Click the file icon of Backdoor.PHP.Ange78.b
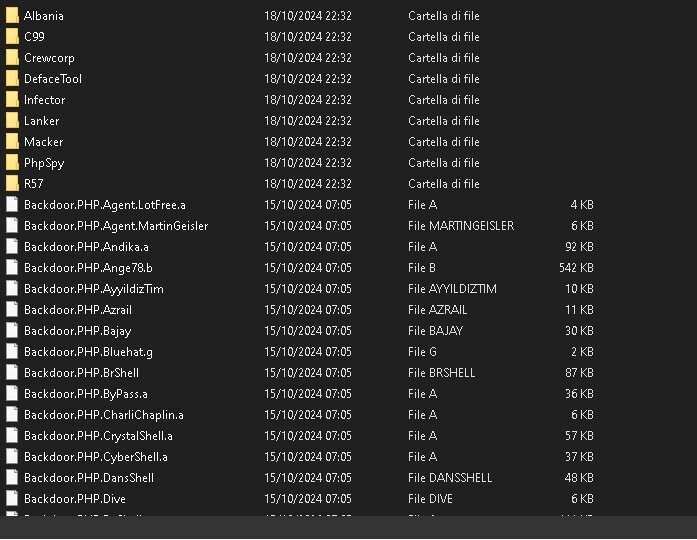The image size is (697, 540). pyautogui.click(x=12, y=268)
